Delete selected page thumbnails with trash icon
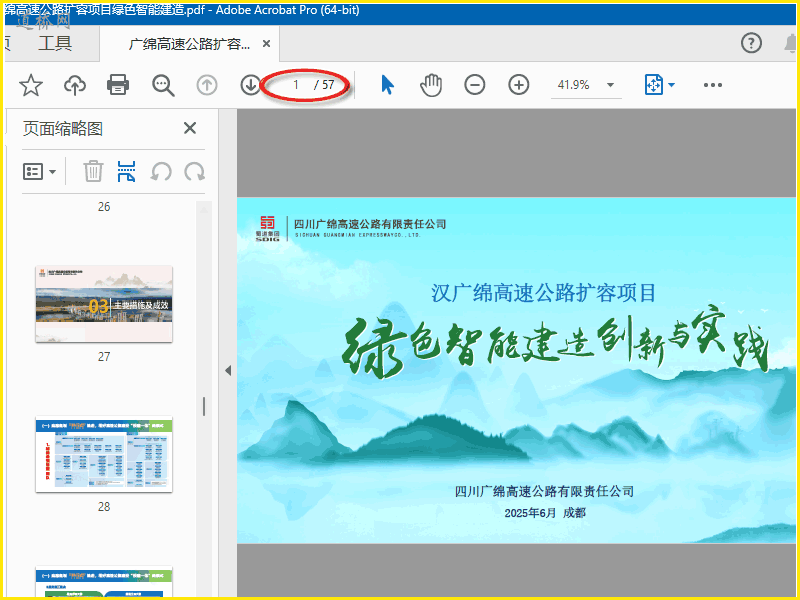 [x=93, y=171]
